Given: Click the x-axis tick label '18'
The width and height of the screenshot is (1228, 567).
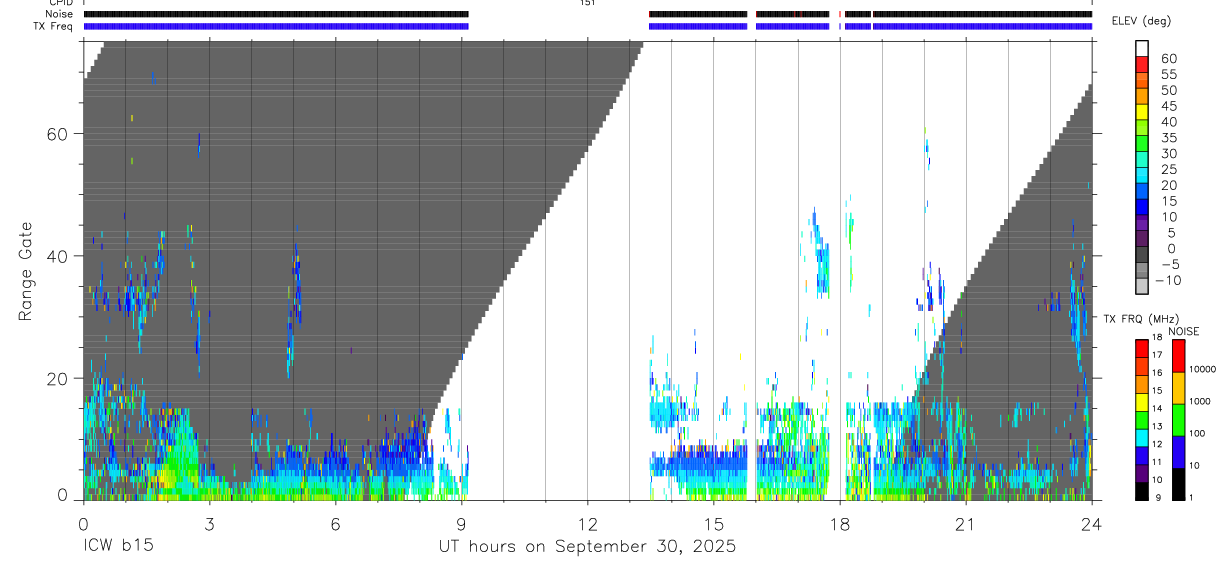Looking at the screenshot, I should pyautogui.click(x=839, y=524).
